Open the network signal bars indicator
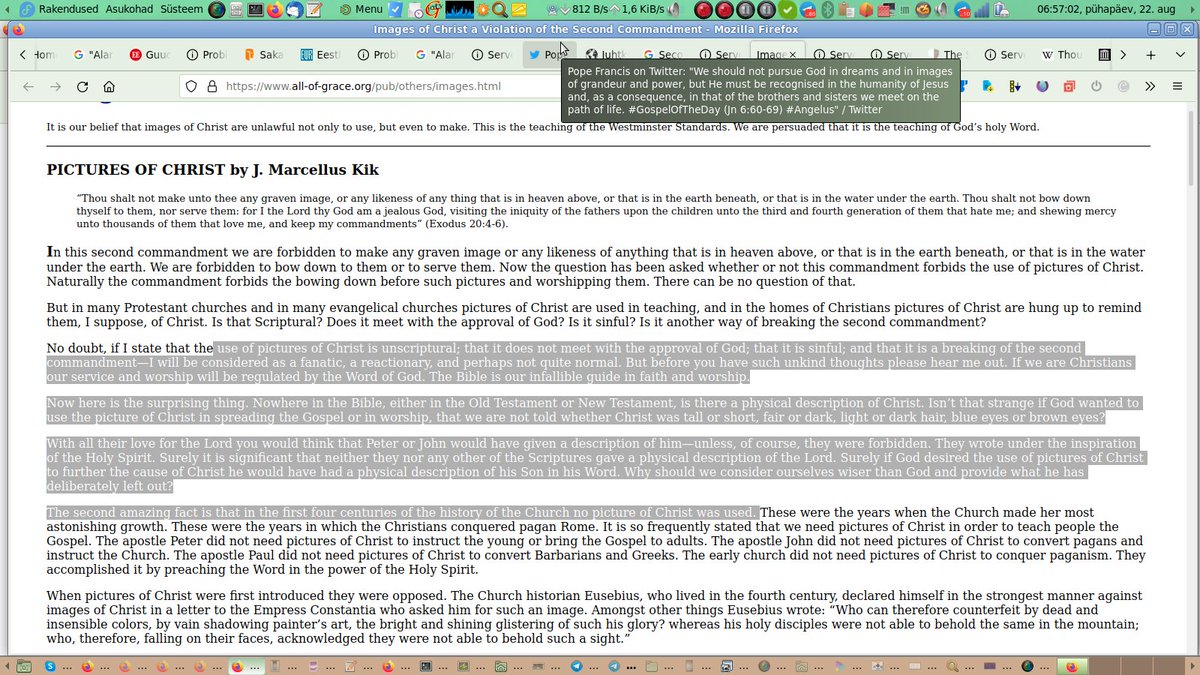 coord(983,9)
